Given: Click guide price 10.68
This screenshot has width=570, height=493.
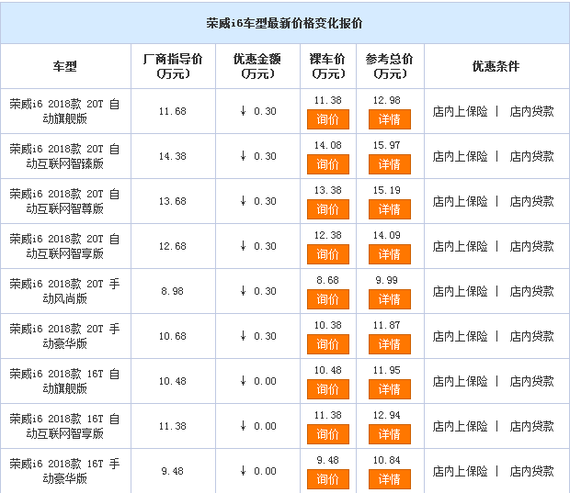Looking at the screenshot, I should click(173, 336).
